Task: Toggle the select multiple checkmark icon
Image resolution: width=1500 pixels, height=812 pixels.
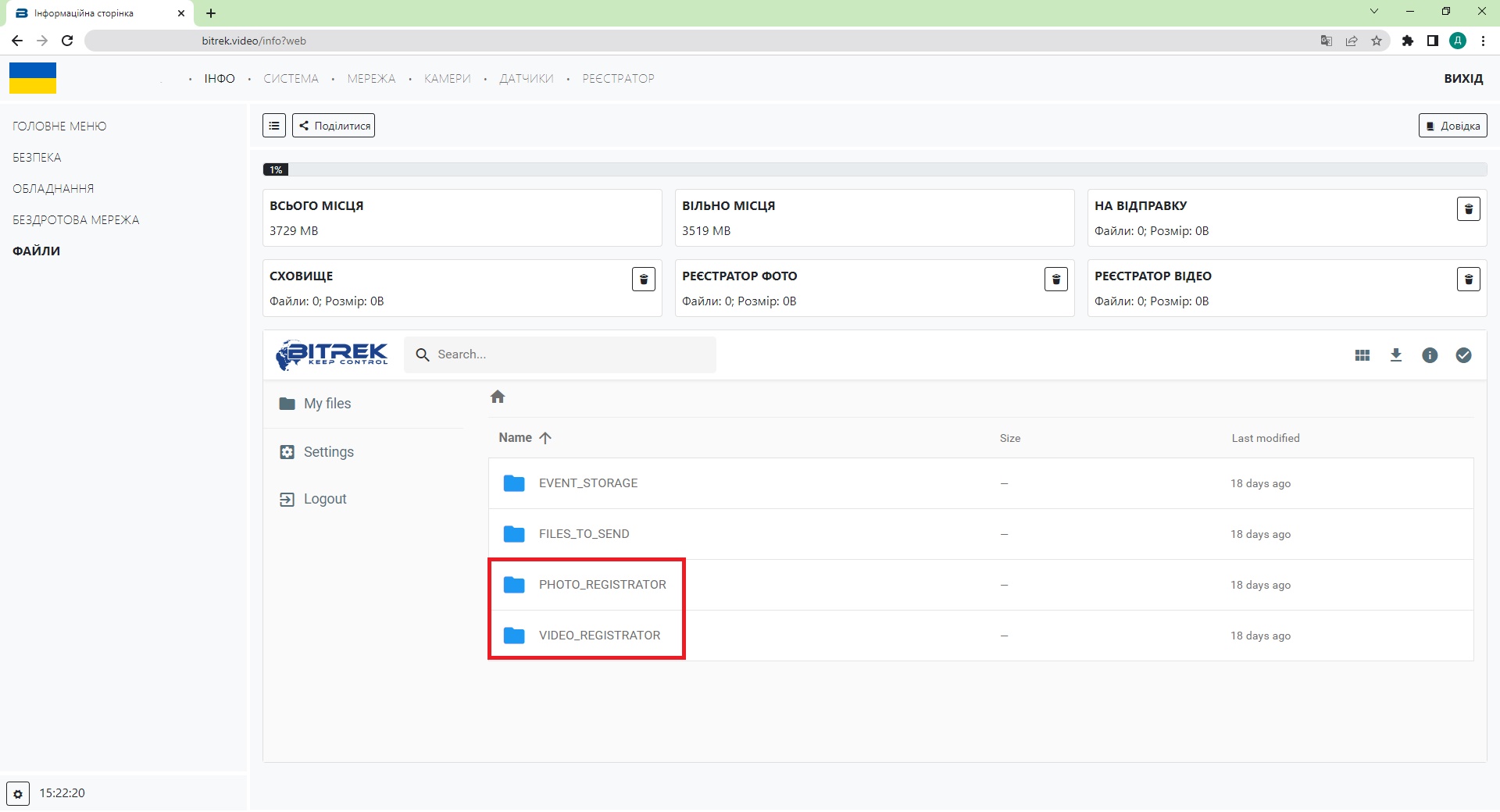Action: point(1462,355)
